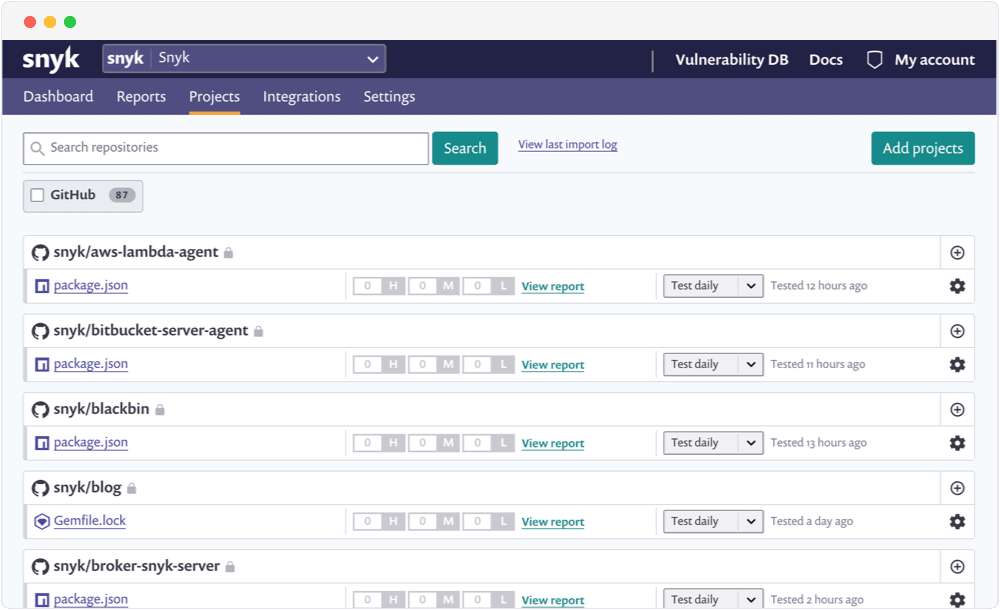Open package.json under snyk/bitbucket-server-agent
Viewport: 1000px width, 610px height.
[x=91, y=364]
